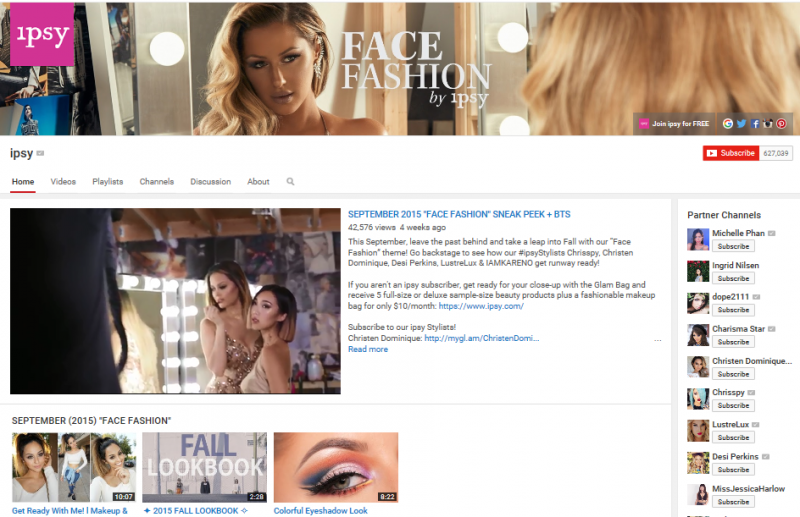800x517 pixels.
Task: Open the Pinterest icon in banner
Action: coord(781,124)
